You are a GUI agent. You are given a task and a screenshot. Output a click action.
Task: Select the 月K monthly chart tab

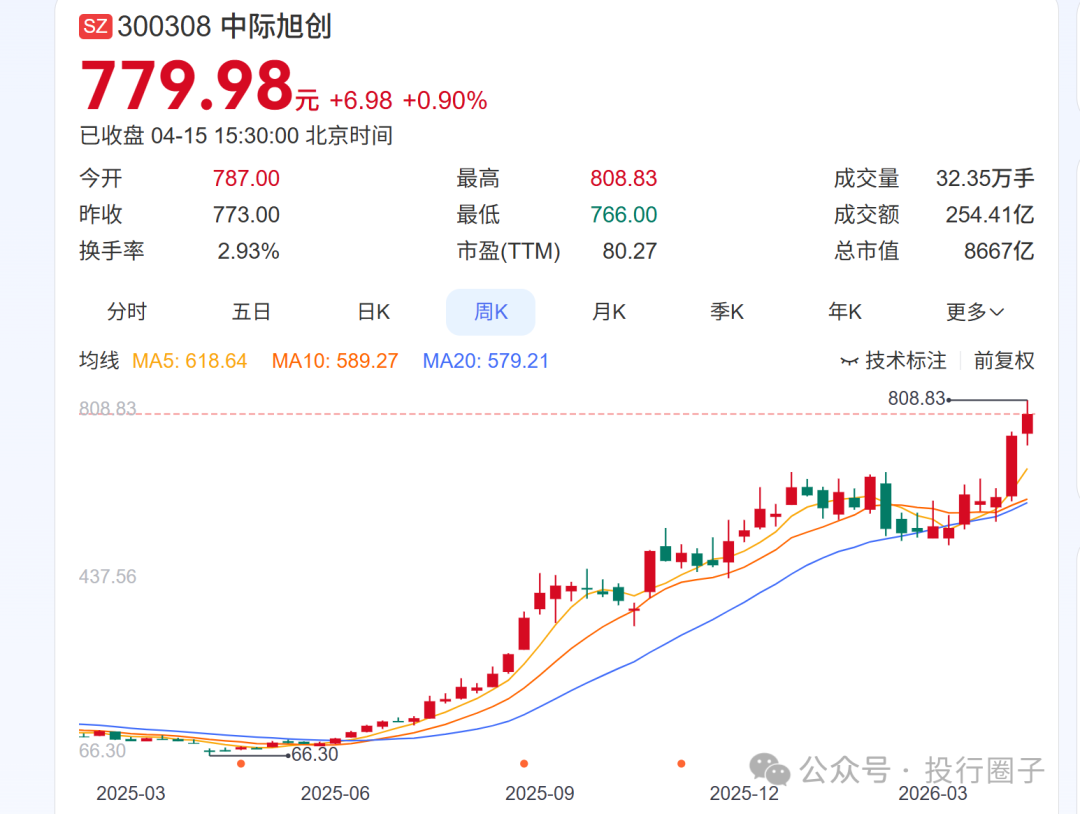(x=608, y=311)
